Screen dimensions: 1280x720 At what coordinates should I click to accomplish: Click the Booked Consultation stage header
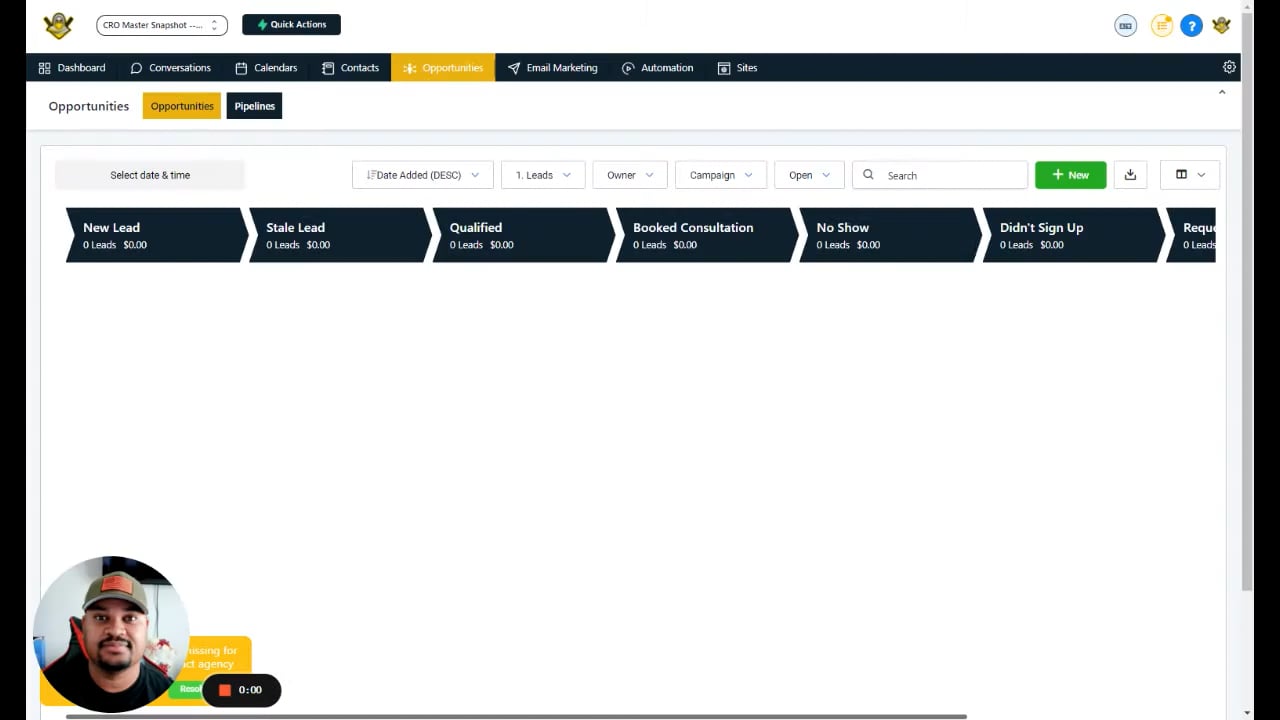click(706, 235)
